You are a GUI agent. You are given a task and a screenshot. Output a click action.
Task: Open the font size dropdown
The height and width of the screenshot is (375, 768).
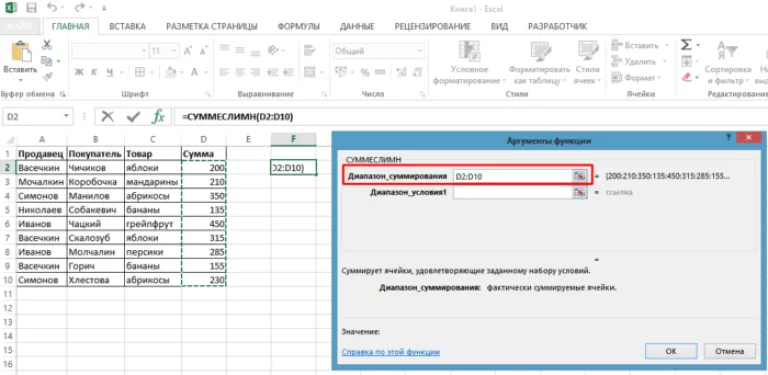click(x=175, y=51)
